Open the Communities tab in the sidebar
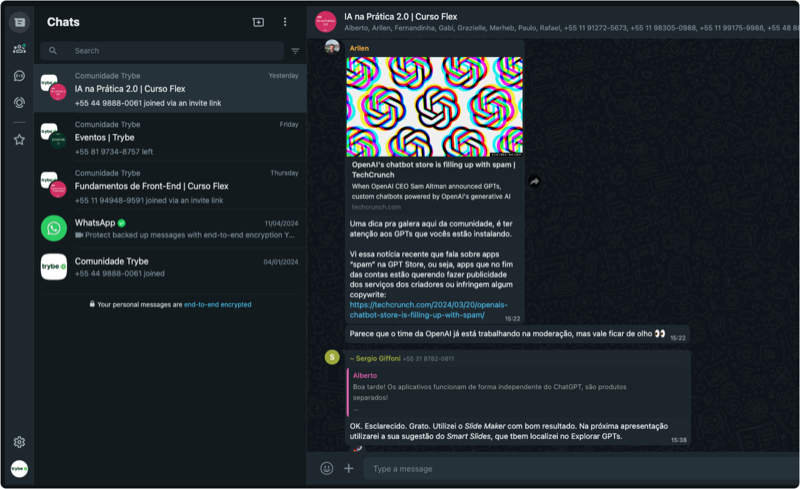 [x=19, y=48]
